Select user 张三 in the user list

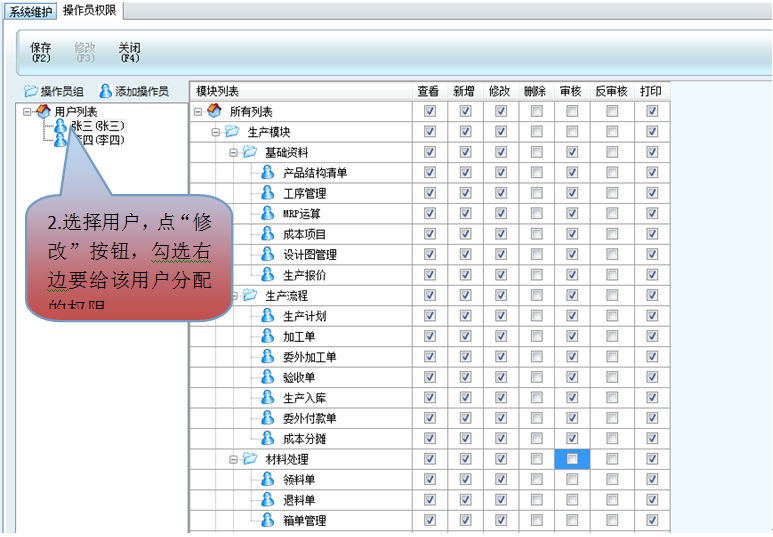pos(97,126)
